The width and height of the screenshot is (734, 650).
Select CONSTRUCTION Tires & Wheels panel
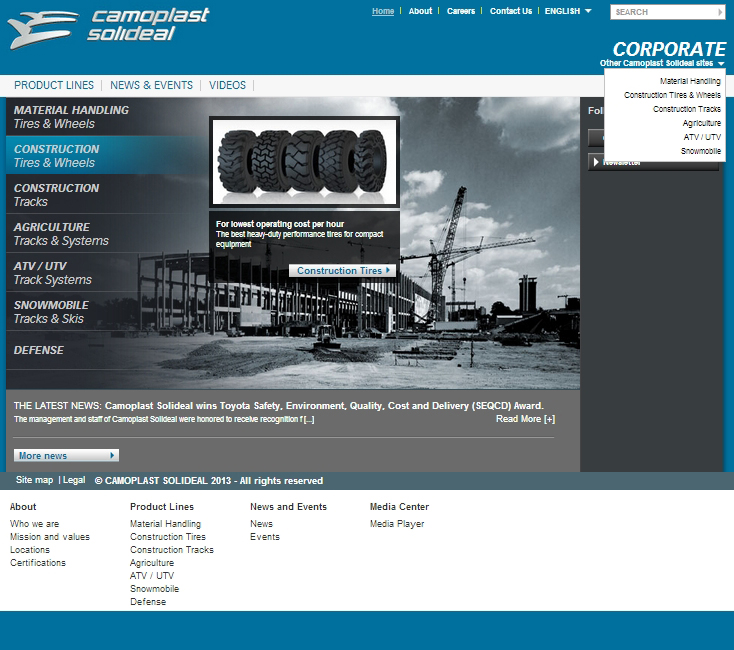click(x=107, y=155)
